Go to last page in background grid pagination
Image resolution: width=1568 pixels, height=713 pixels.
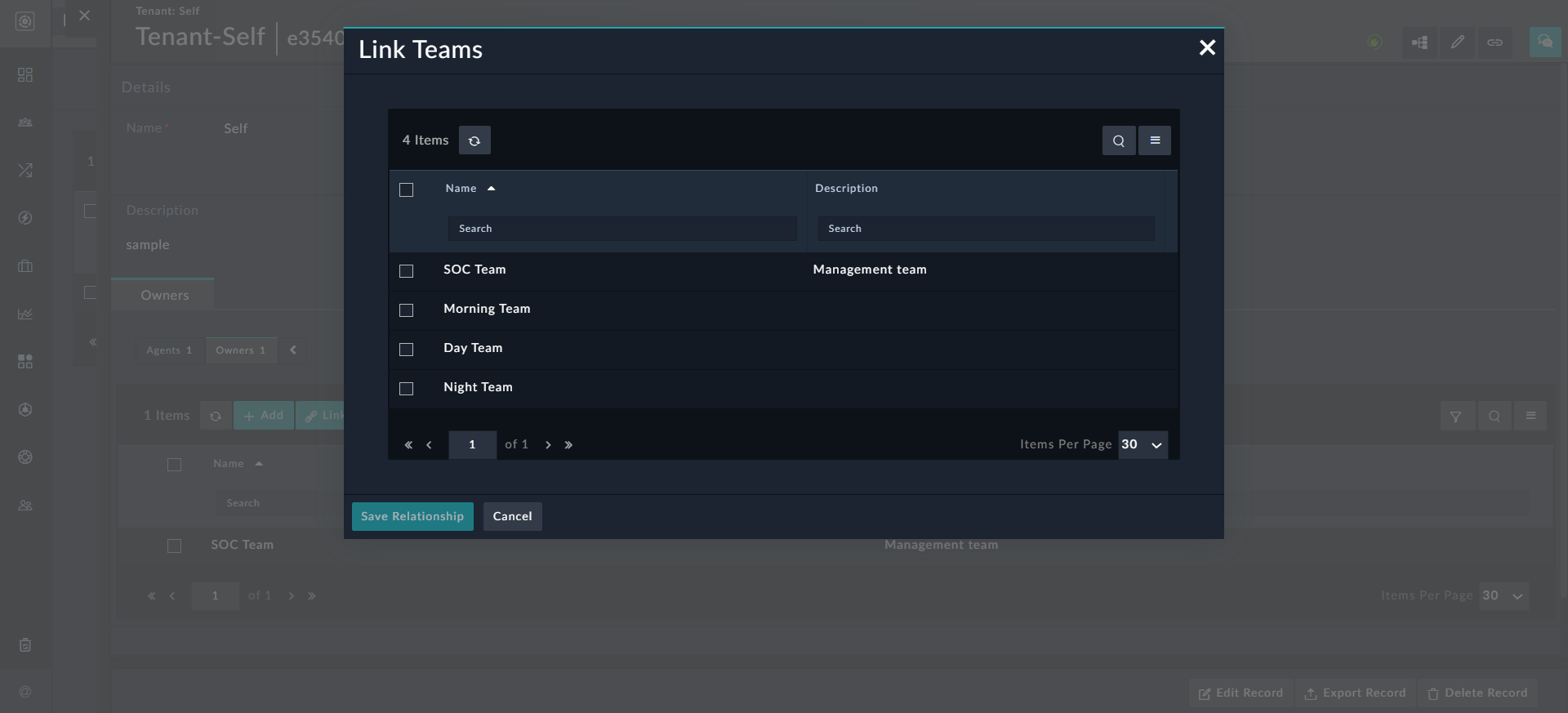pos(312,596)
